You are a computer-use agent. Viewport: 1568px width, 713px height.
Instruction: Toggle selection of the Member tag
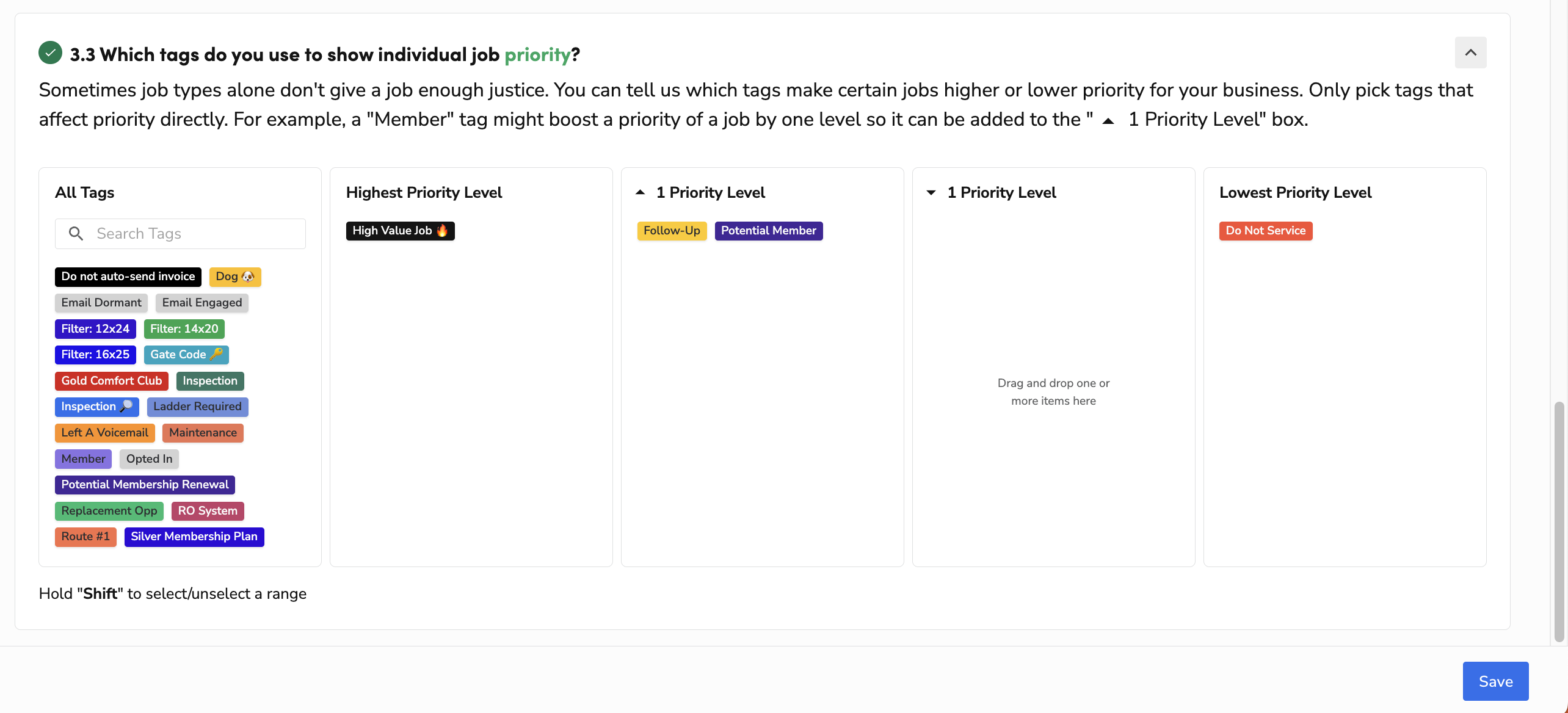pos(82,458)
